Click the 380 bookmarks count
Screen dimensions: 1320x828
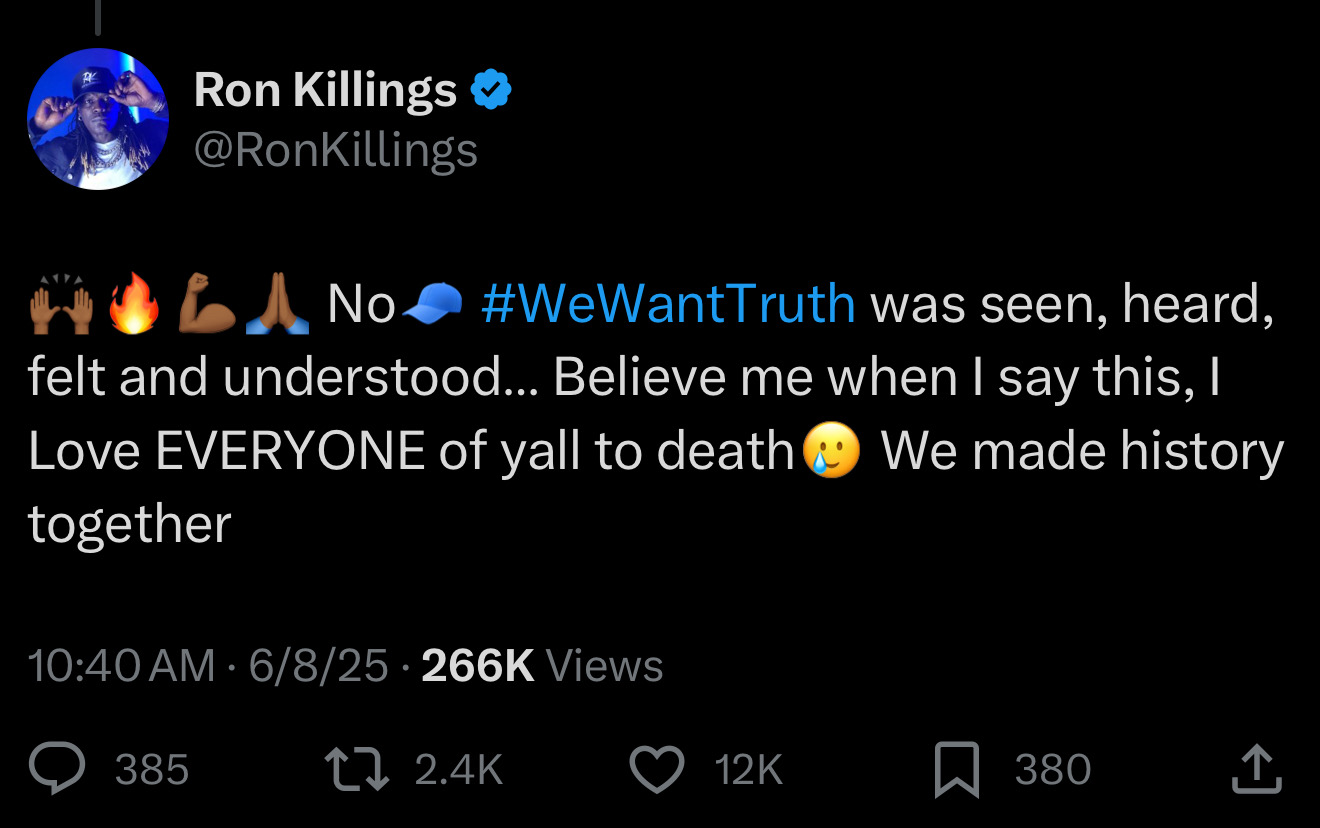coord(1053,770)
